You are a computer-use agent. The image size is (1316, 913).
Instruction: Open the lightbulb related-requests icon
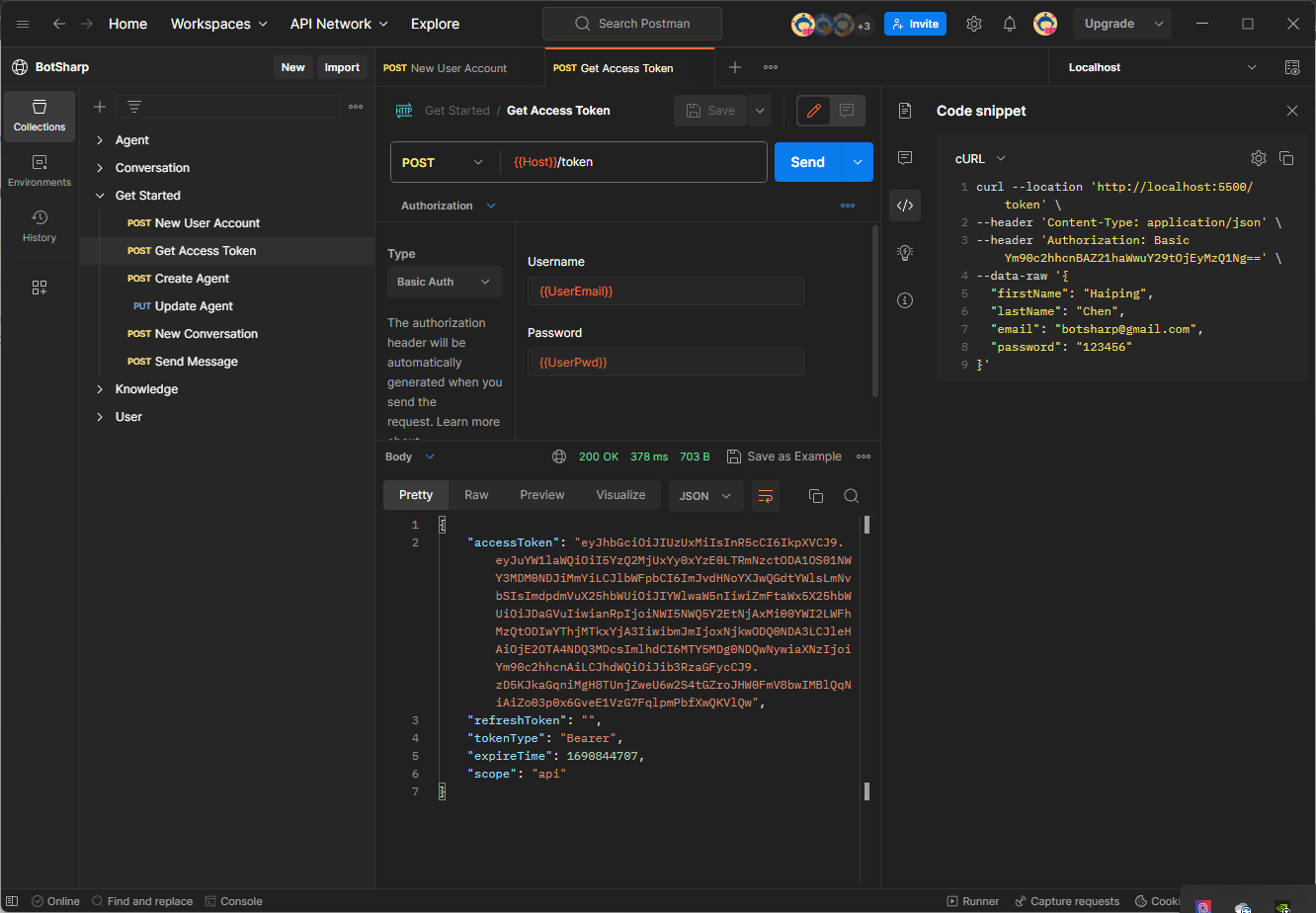tap(905, 253)
